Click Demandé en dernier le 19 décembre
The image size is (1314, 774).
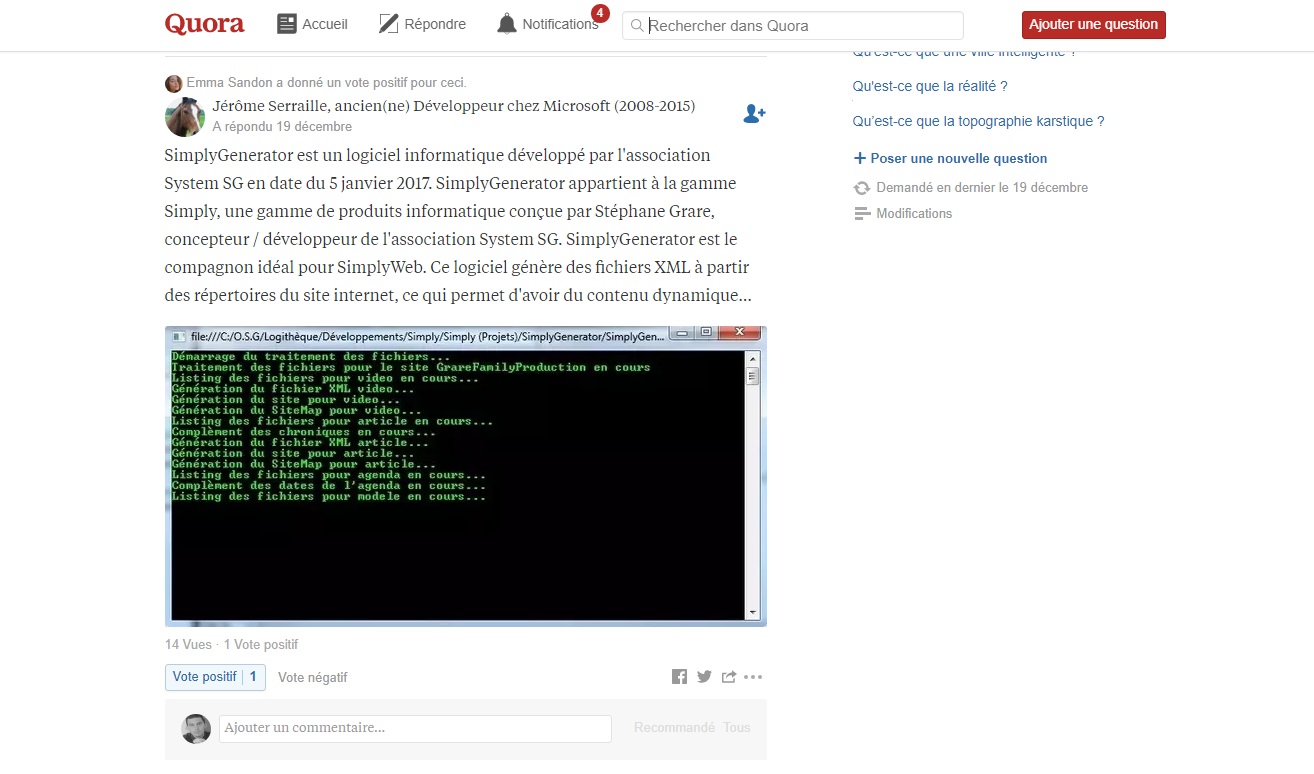point(982,188)
